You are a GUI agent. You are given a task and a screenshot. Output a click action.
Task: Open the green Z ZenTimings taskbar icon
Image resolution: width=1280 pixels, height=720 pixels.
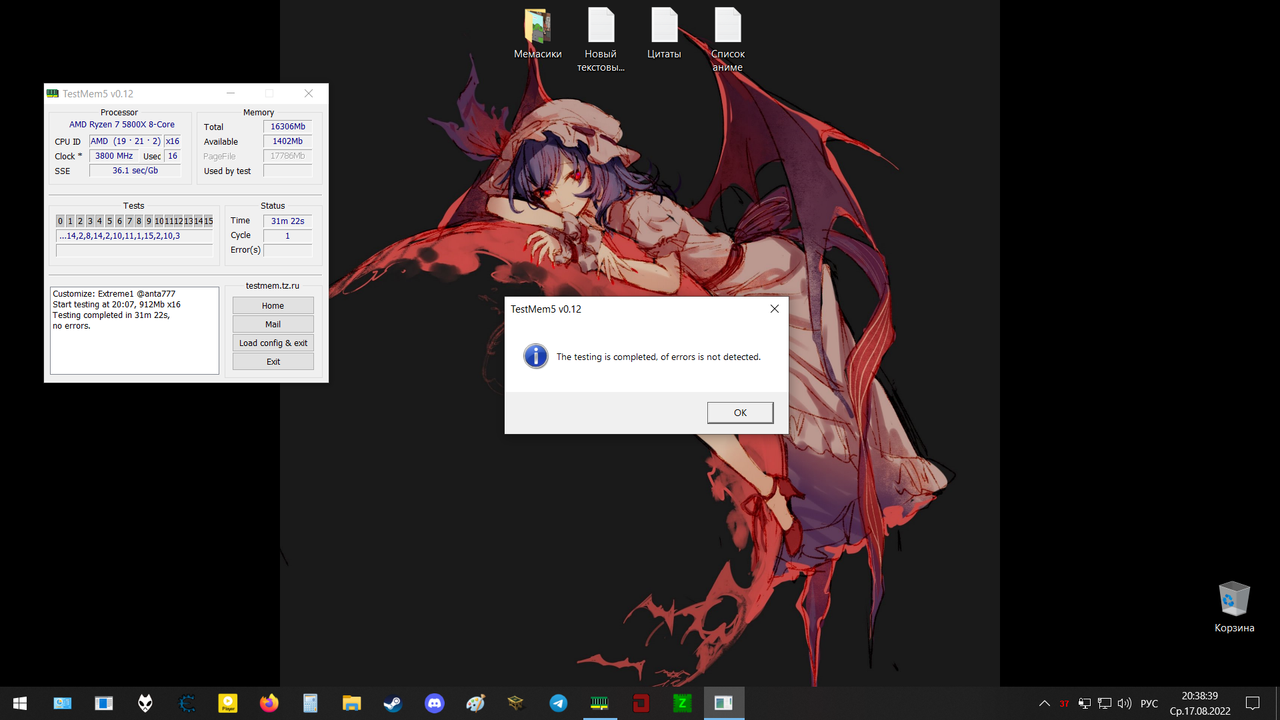tap(682, 703)
